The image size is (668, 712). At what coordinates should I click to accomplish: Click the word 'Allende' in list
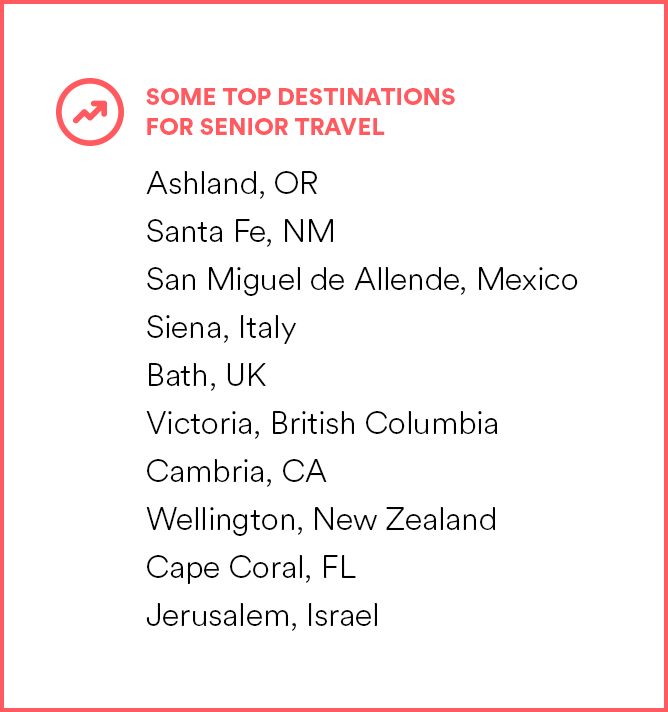(x=410, y=279)
